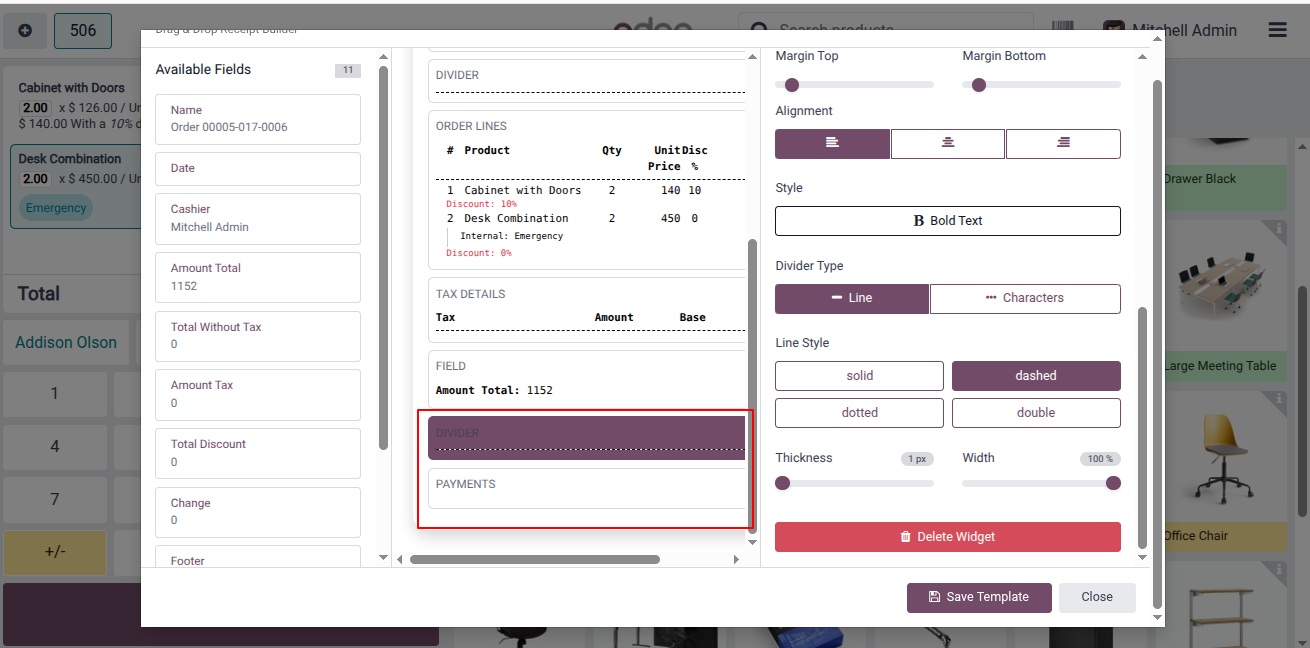This screenshot has height=648, width=1310.
Task: Click the search icon in product search
Action: coord(760,30)
